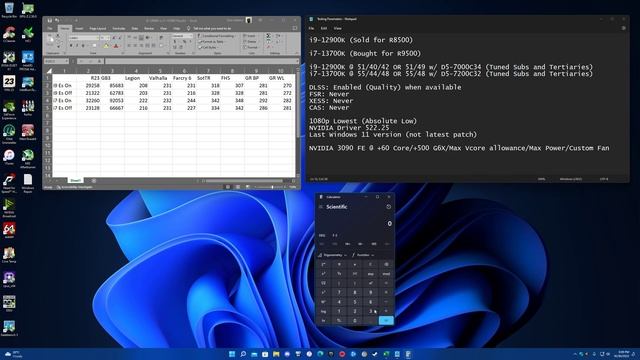Screen dimensions: 640x360
Task: Launch the CCleaner desktop shortcut
Action: coord(9,34)
